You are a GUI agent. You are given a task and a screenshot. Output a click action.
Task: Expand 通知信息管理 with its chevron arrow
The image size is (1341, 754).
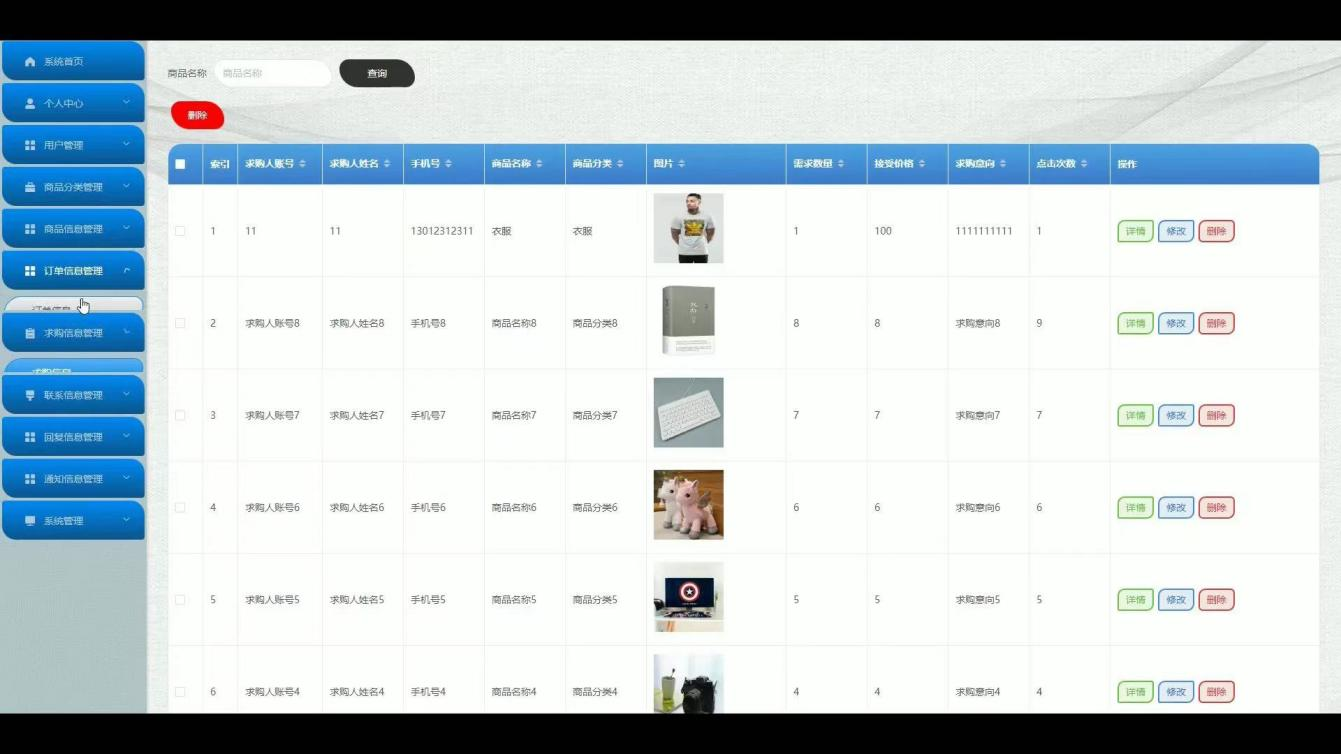[127, 478]
